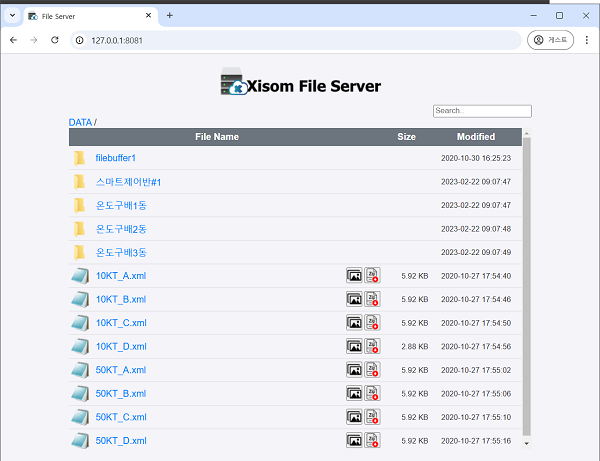This screenshot has width=600, height=461.
Task: Open the 10KT_D.xml file link
Action: tap(121, 347)
